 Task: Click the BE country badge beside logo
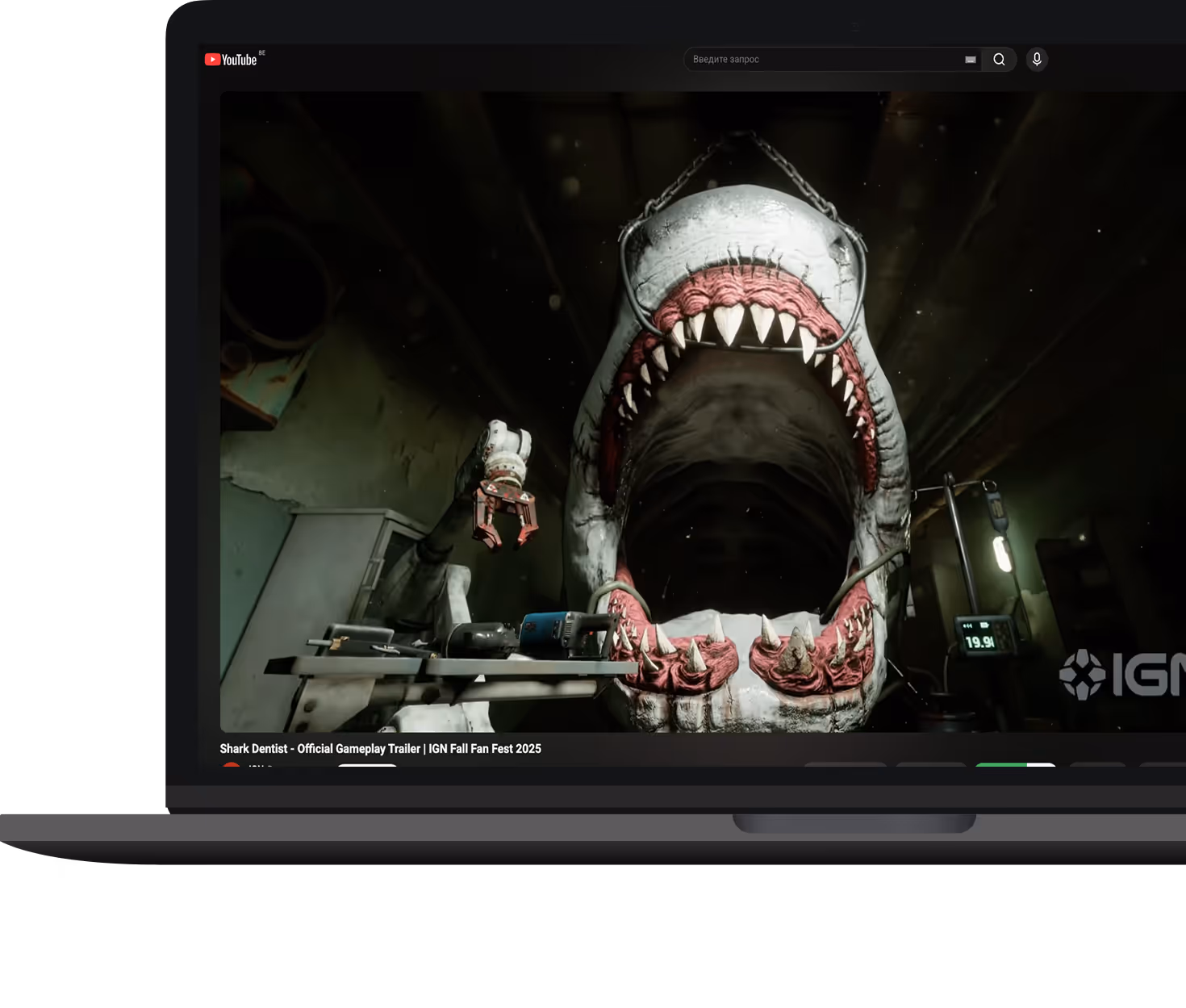(261, 53)
